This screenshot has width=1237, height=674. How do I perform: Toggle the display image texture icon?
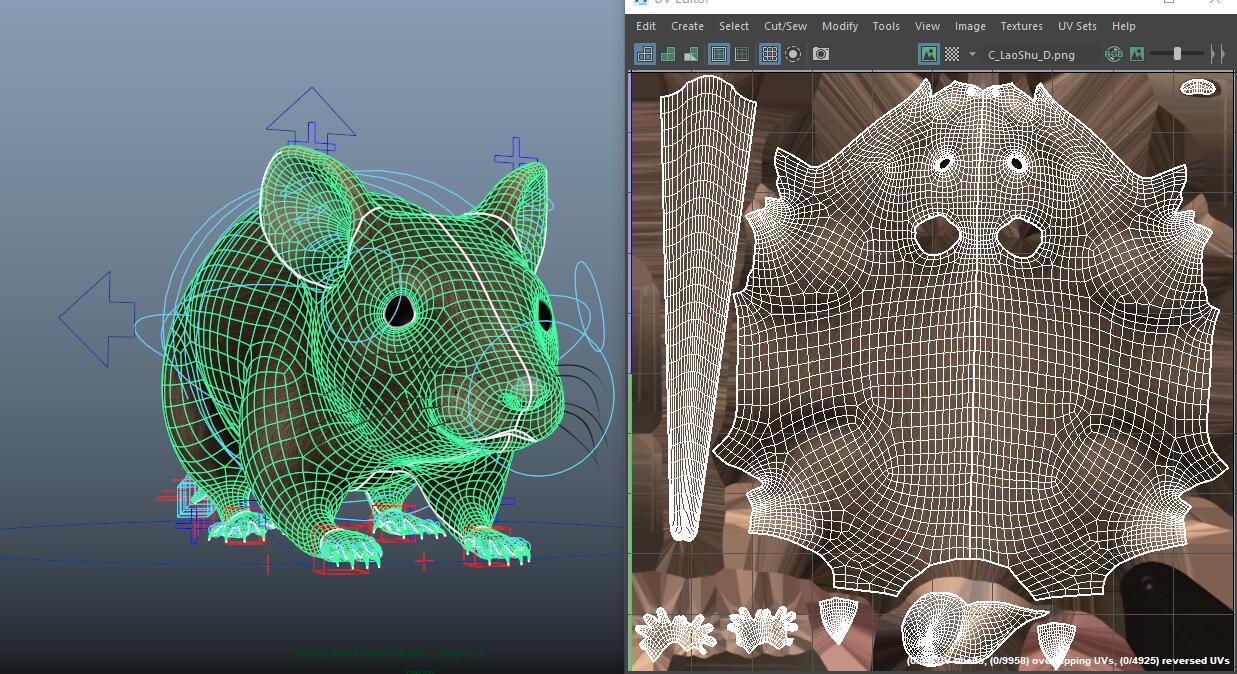tap(929, 54)
